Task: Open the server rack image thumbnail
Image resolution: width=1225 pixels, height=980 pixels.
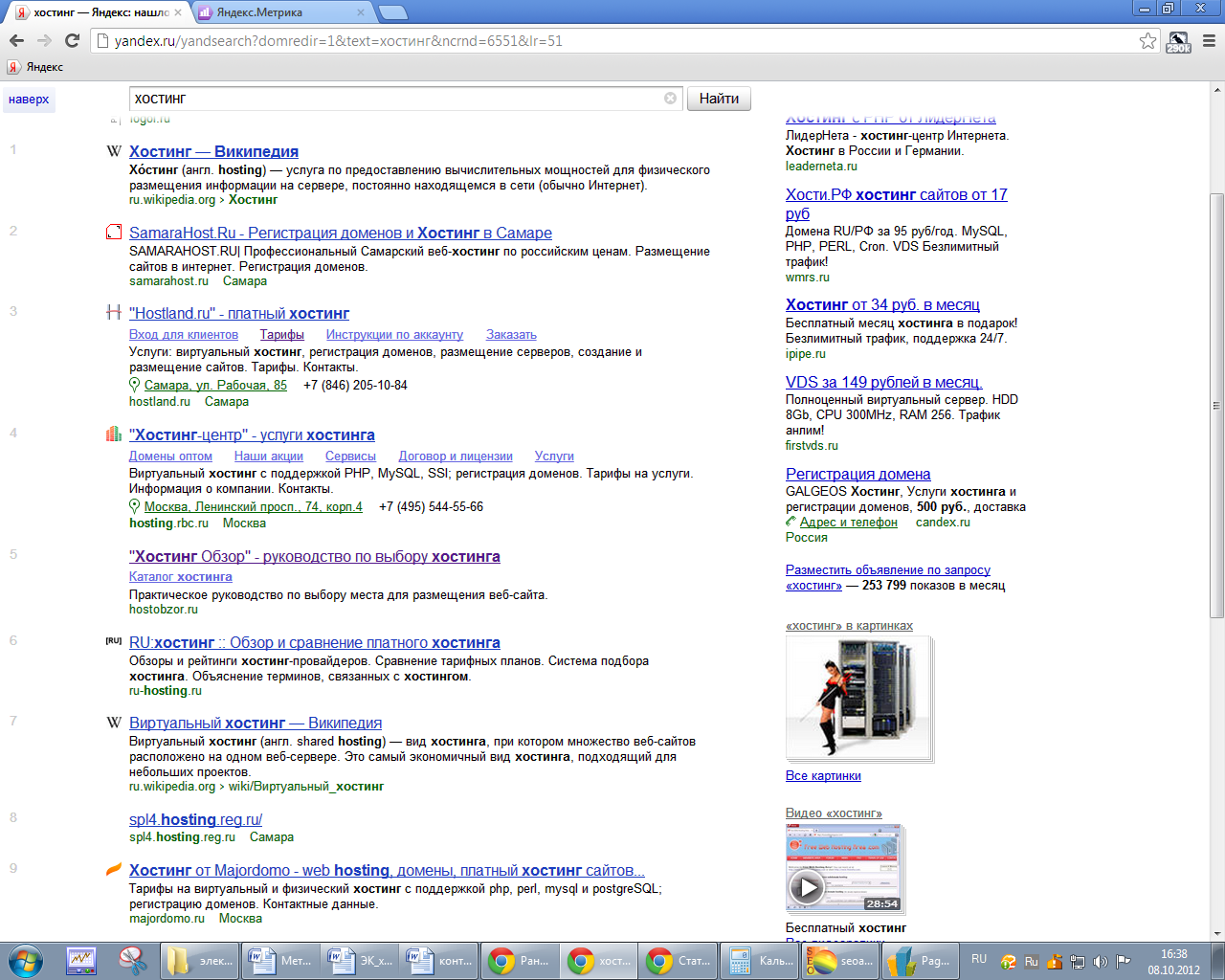Action: (858, 698)
